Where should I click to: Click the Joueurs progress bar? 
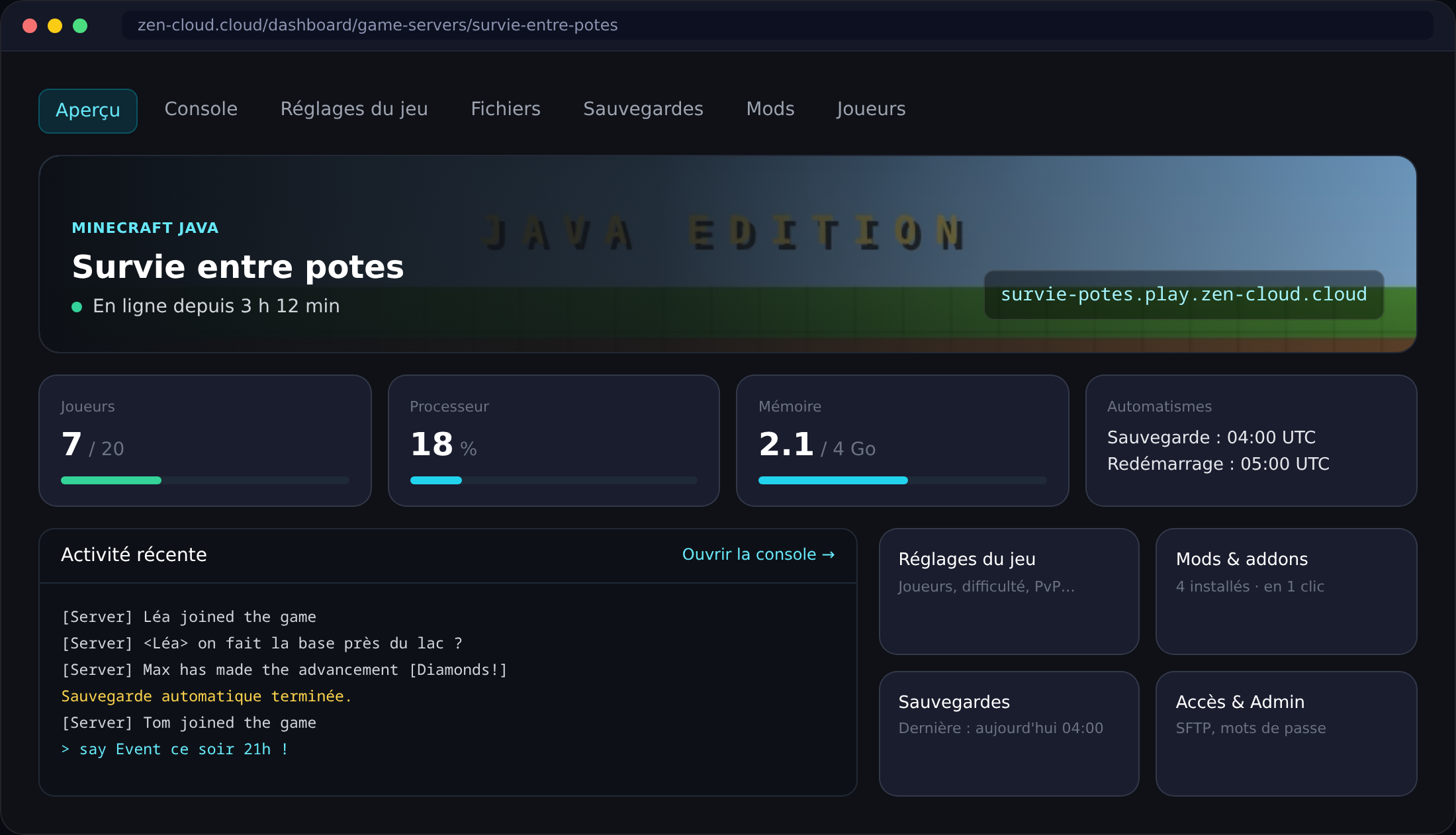pos(205,480)
